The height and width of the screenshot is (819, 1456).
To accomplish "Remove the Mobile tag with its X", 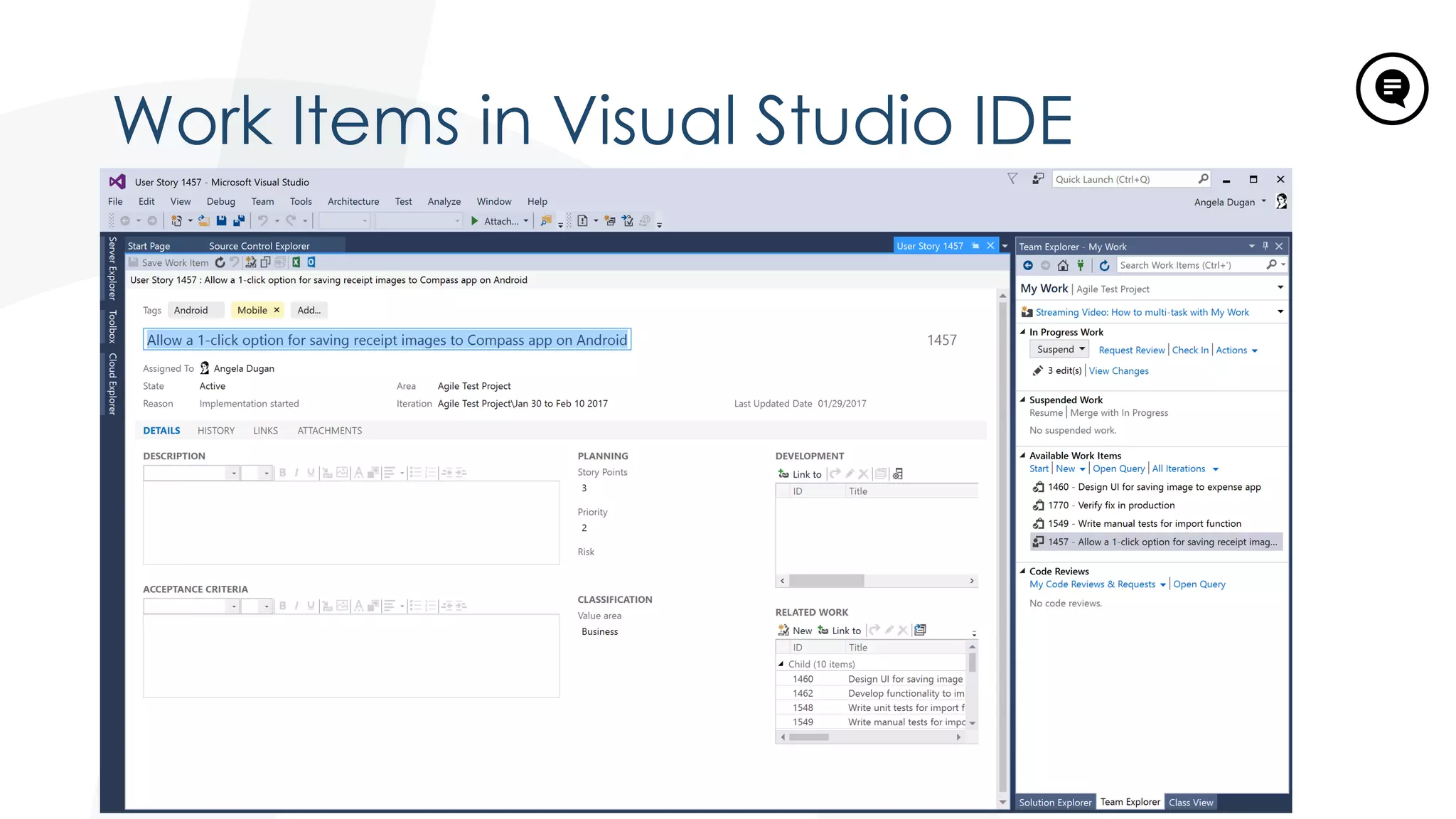I will 277,310.
